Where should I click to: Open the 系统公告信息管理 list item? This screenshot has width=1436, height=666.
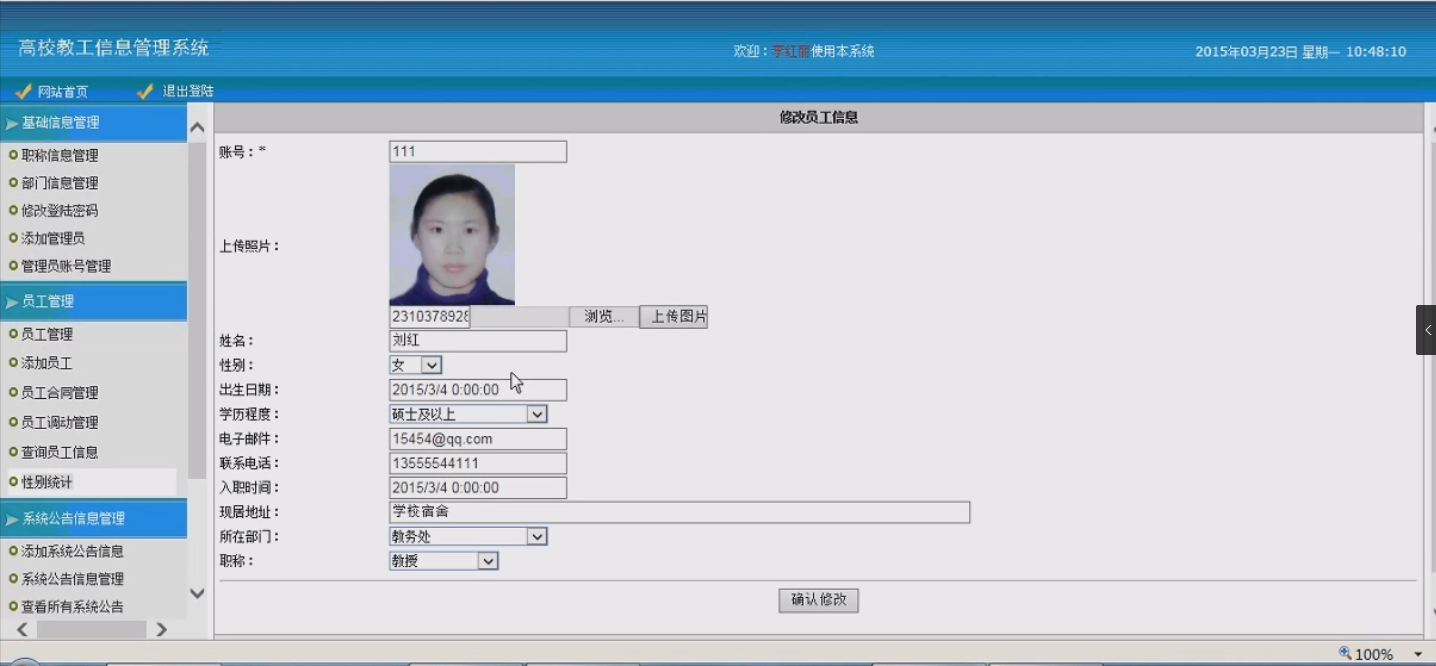point(72,579)
